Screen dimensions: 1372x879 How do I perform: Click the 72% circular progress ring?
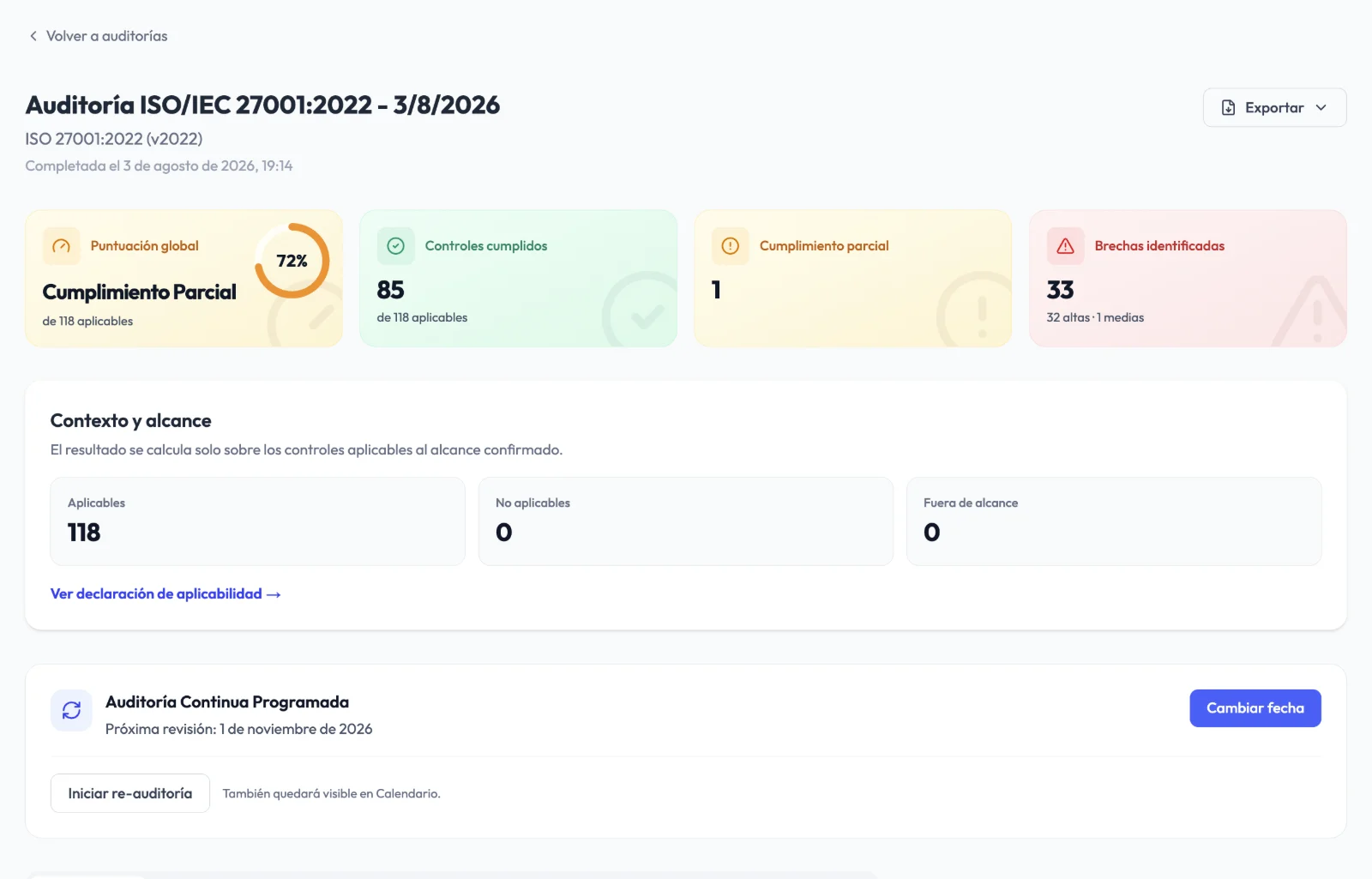(x=292, y=261)
